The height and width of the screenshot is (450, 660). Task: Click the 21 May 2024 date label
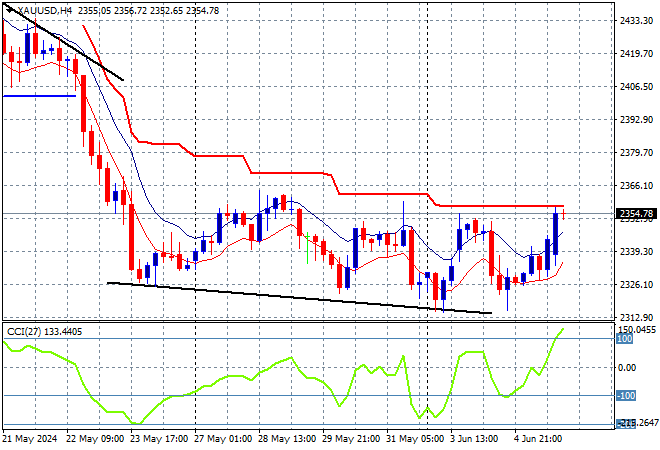(30, 439)
